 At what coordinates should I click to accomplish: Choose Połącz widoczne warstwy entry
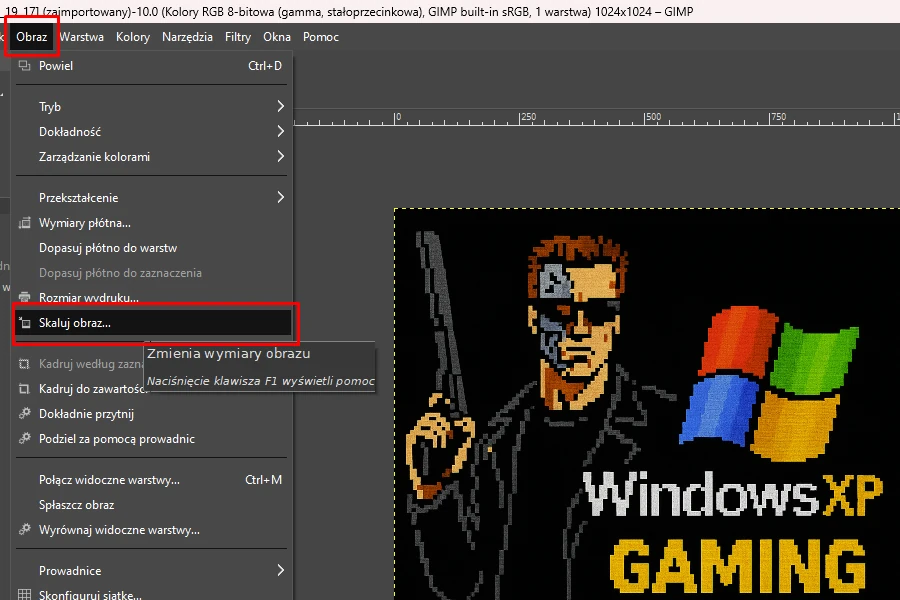152,479
